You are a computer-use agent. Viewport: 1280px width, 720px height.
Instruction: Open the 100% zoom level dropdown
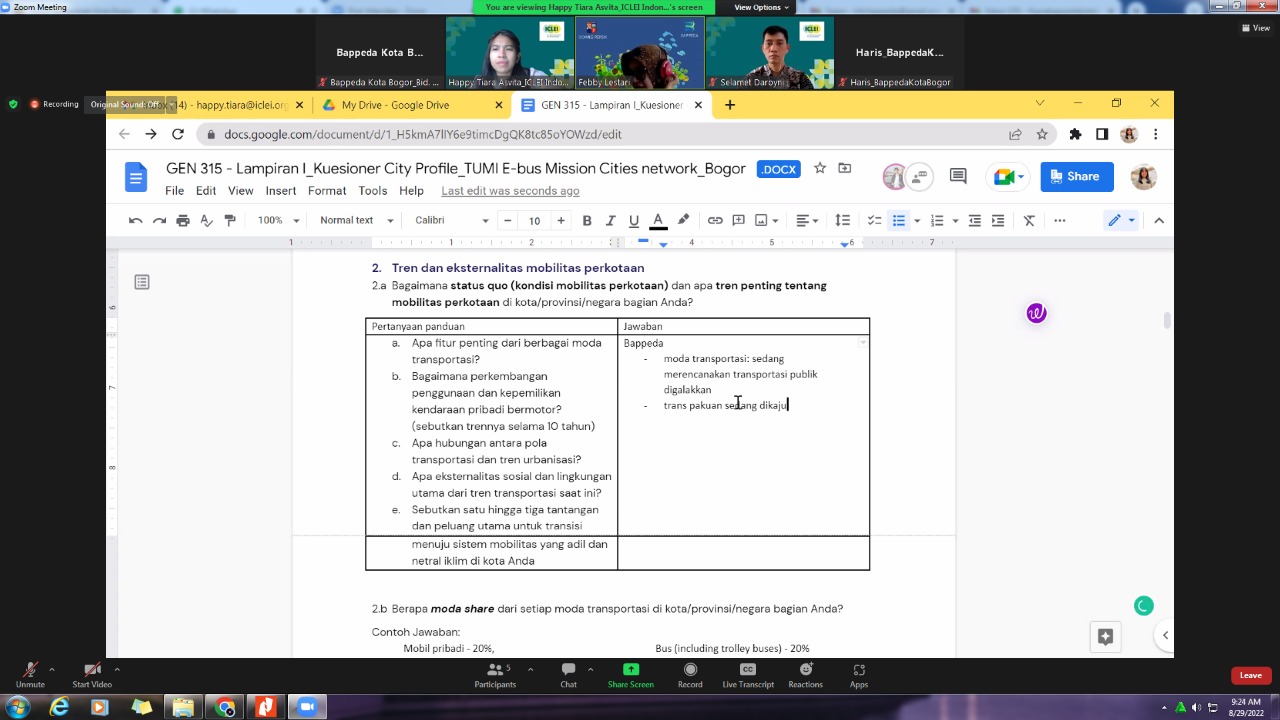(x=278, y=220)
